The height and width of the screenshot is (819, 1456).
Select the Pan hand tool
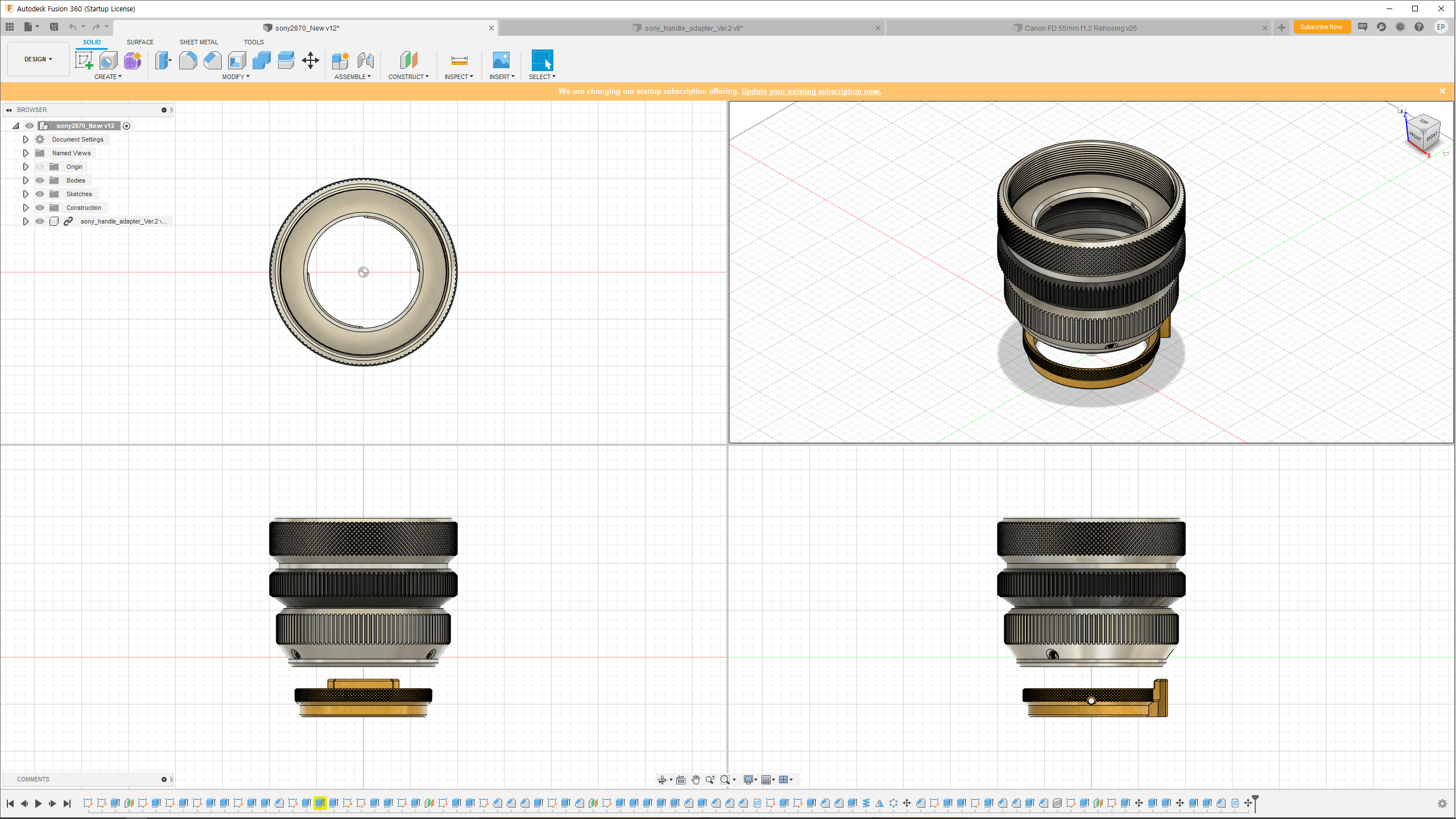pyautogui.click(x=695, y=780)
